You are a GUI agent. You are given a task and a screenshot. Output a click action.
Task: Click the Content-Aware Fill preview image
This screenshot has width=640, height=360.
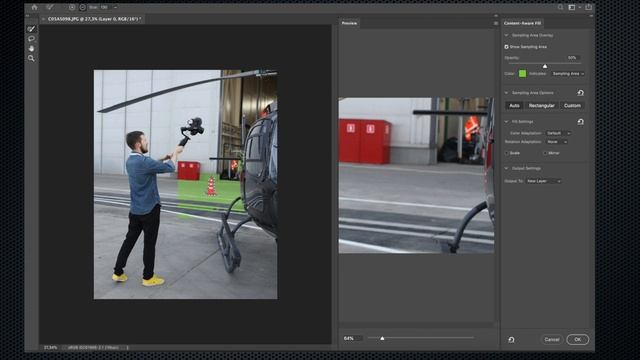pos(416,176)
